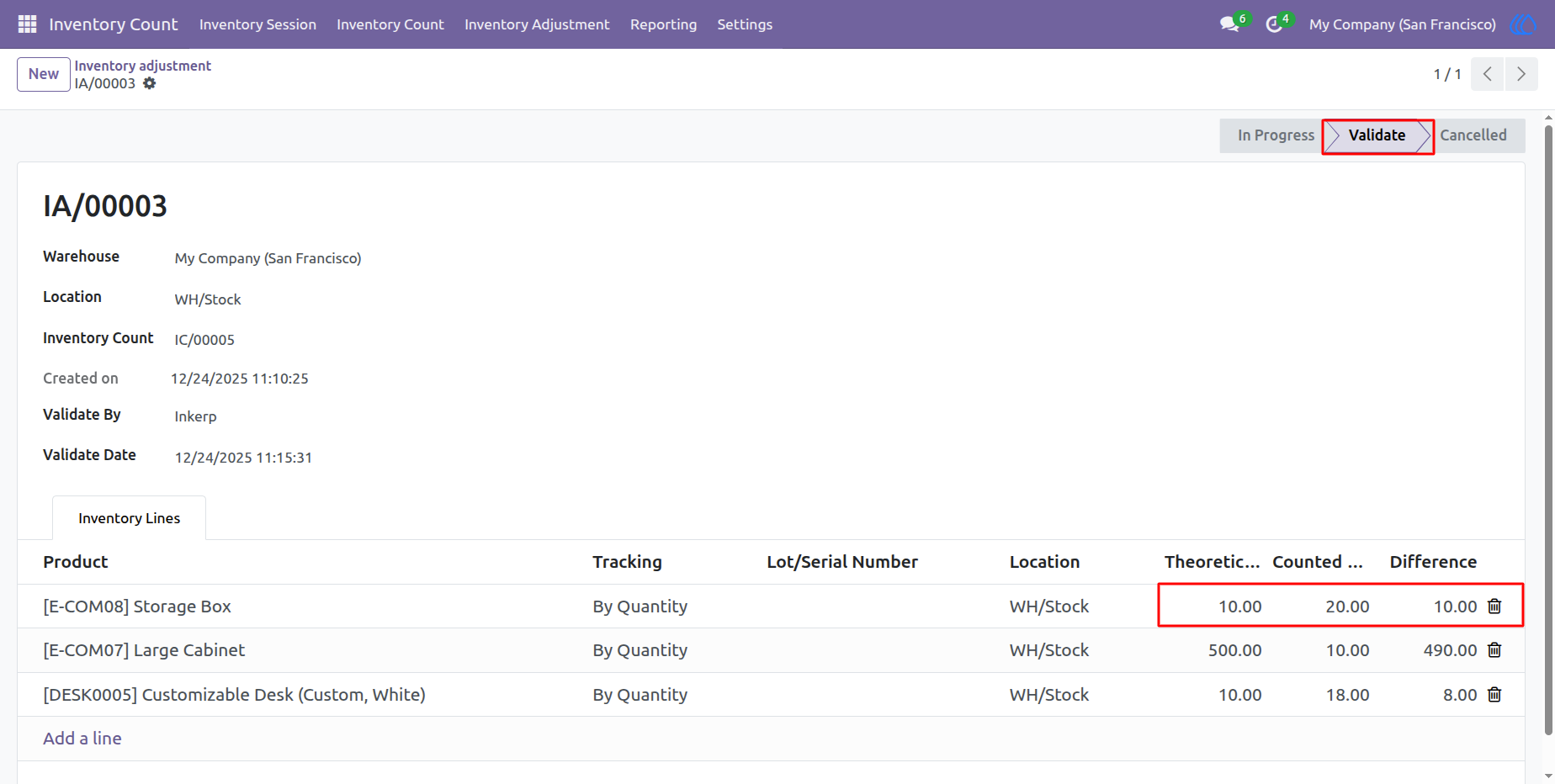The width and height of the screenshot is (1555, 784).
Task: Click the user avatar icon
Action: click(x=1522, y=24)
